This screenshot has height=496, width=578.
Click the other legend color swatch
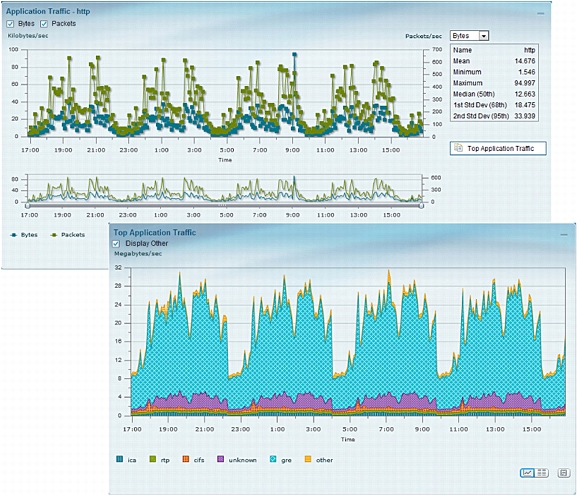pos(308,459)
